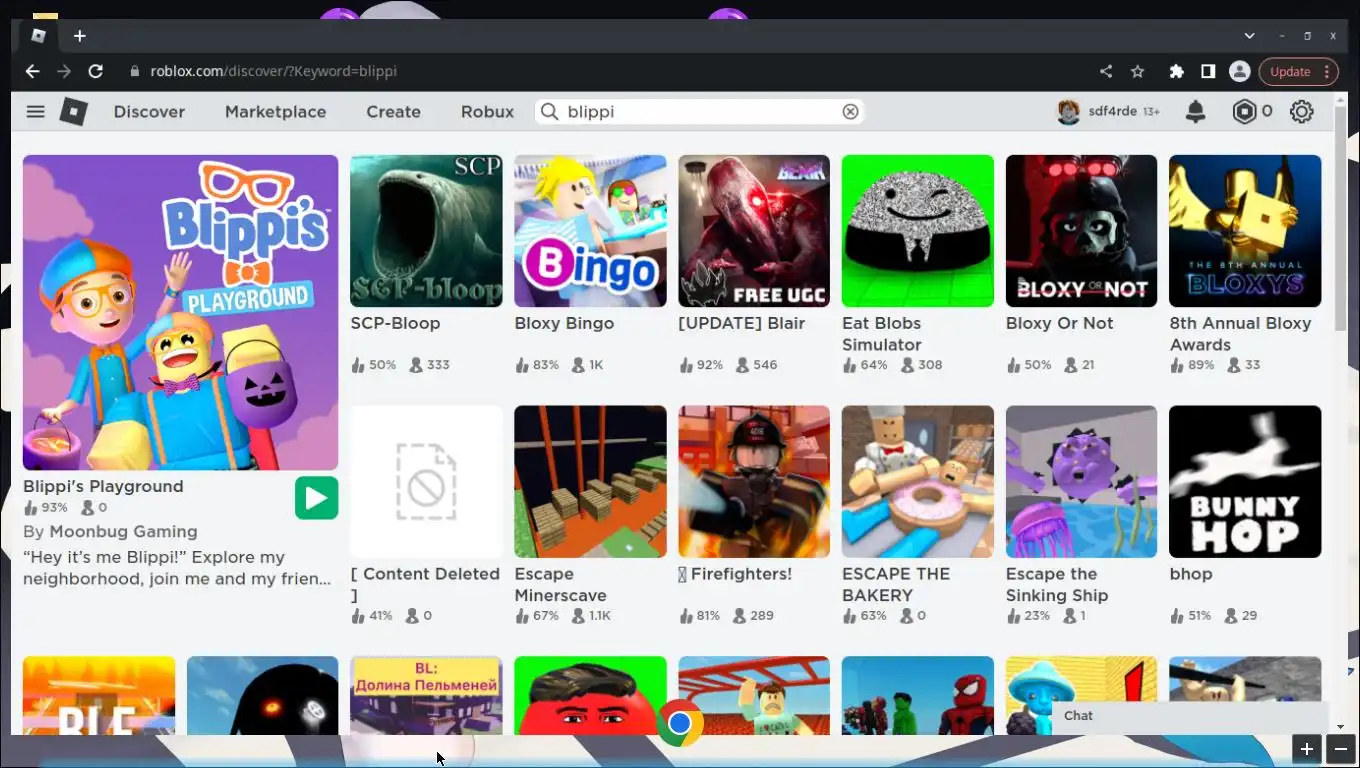Screen dimensions: 1360x768
Task: Open Blippi's Playground large thumbnail
Action: (x=180, y=312)
